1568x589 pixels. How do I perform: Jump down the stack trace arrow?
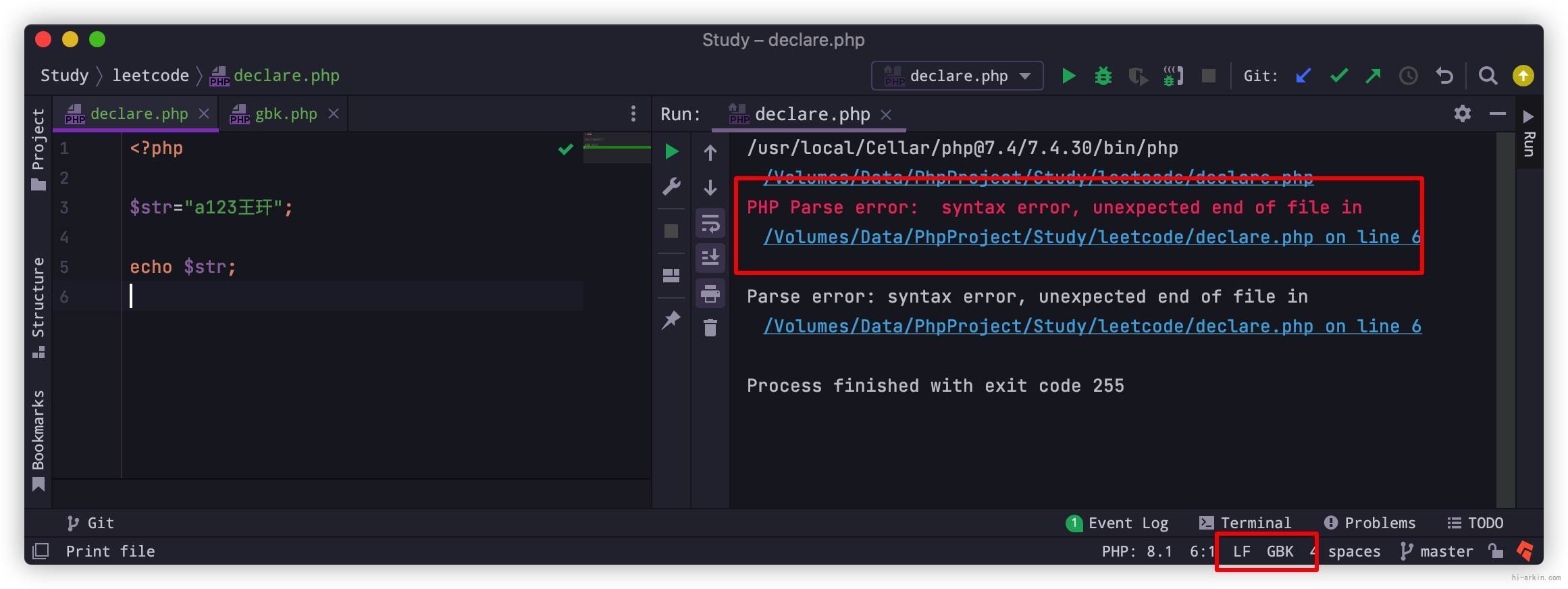[x=710, y=187]
